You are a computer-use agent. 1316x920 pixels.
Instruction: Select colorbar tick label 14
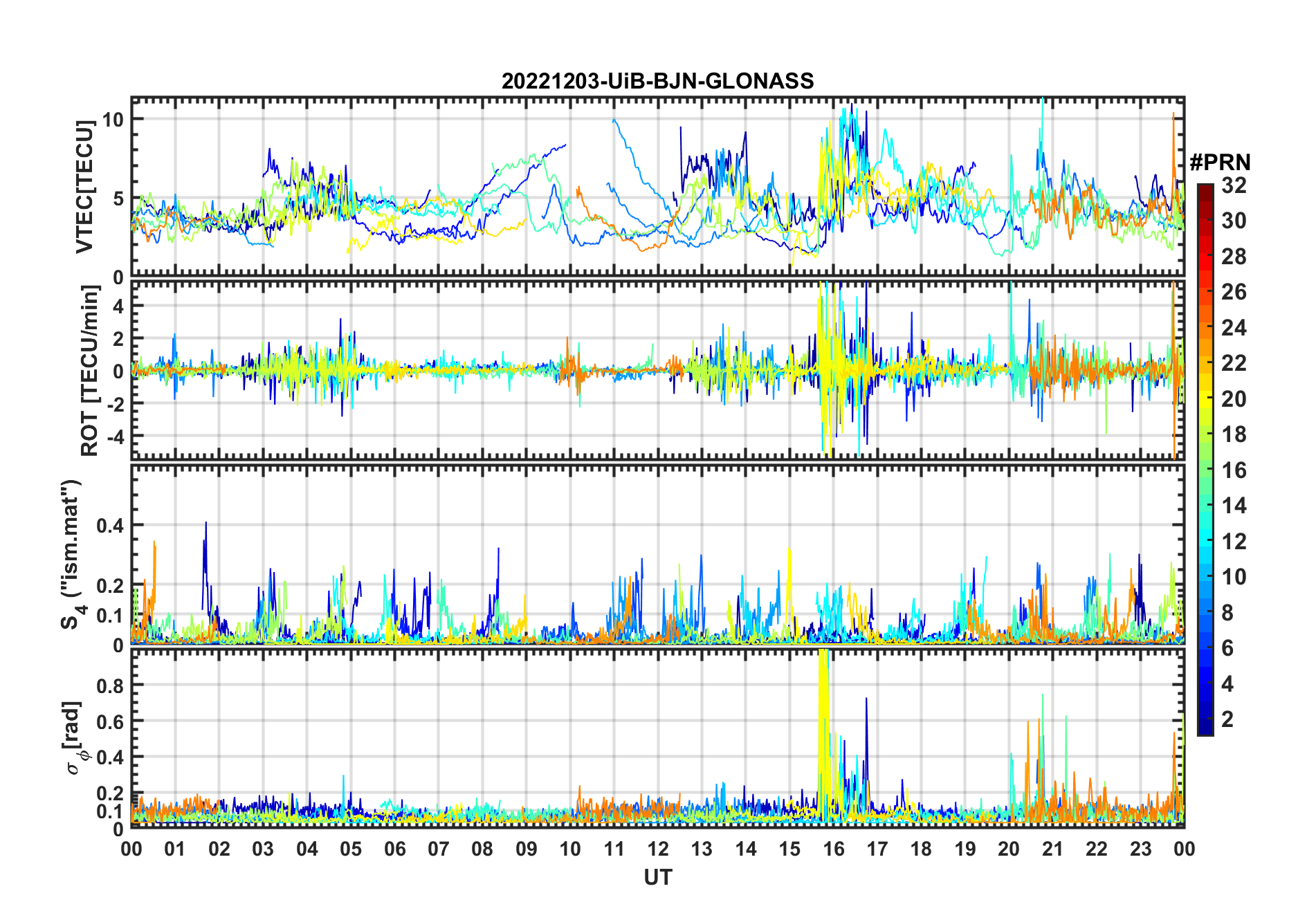point(1234,506)
